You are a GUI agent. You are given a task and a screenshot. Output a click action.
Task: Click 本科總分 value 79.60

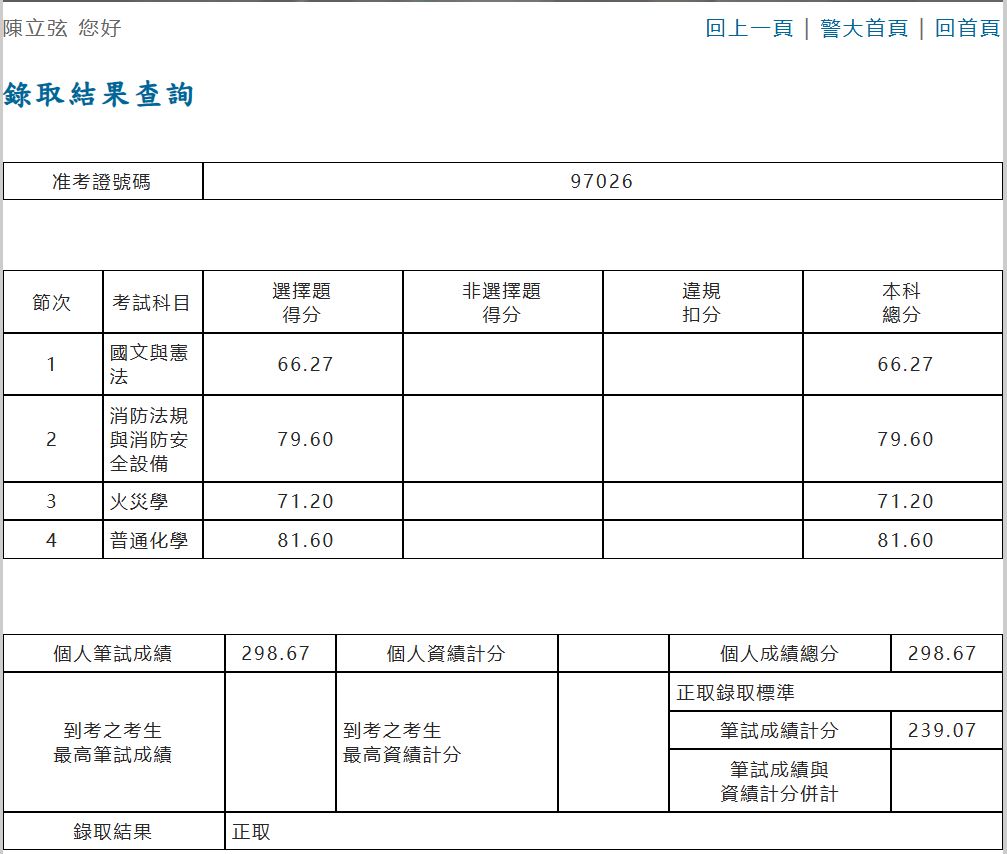click(905, 439)
